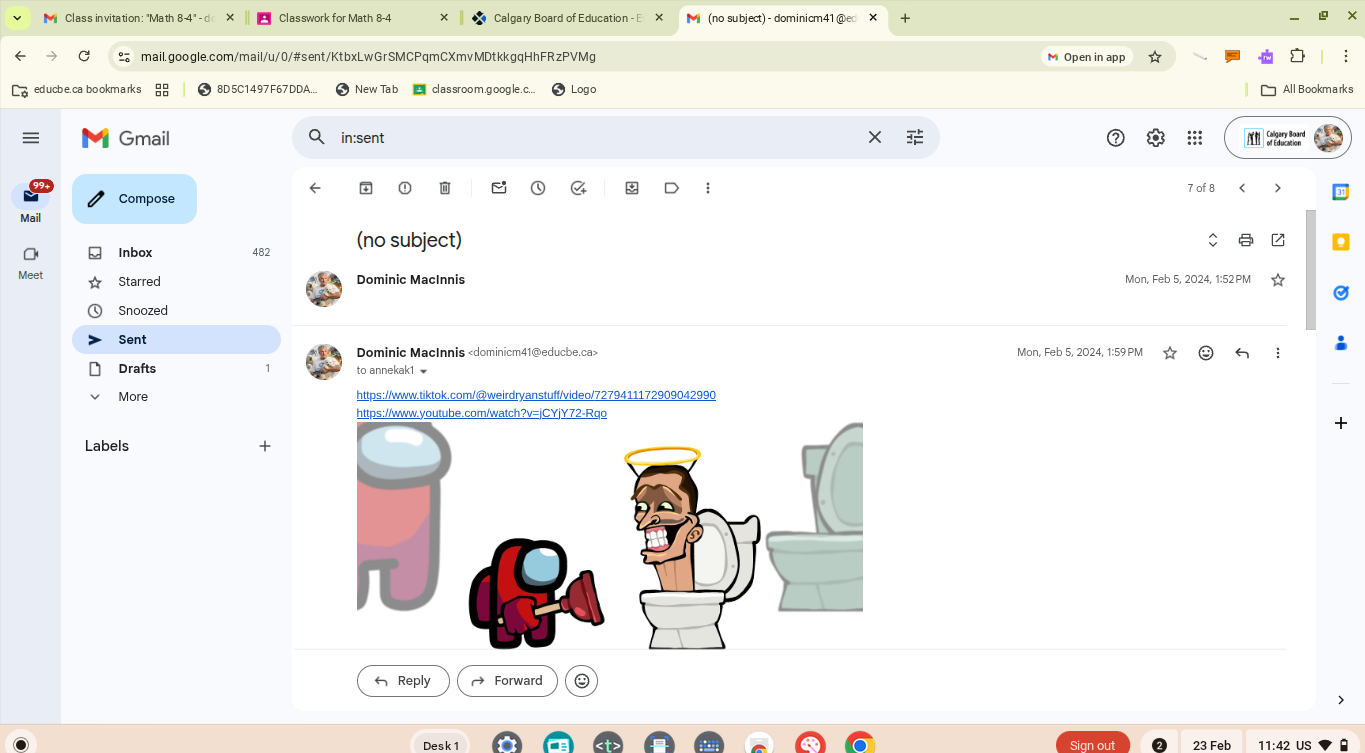This screenshot has width=1365, height=753.
Task: Click Open in app button
Action: click(1086, 57)
